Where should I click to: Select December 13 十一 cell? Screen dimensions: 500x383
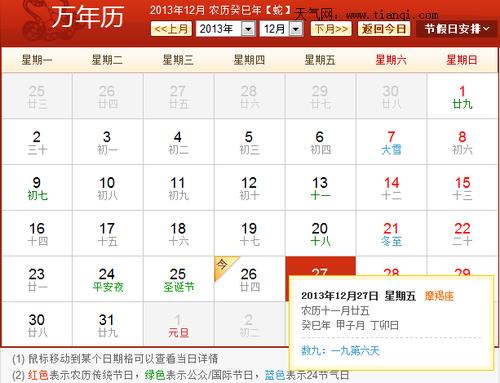click(320, 188)
